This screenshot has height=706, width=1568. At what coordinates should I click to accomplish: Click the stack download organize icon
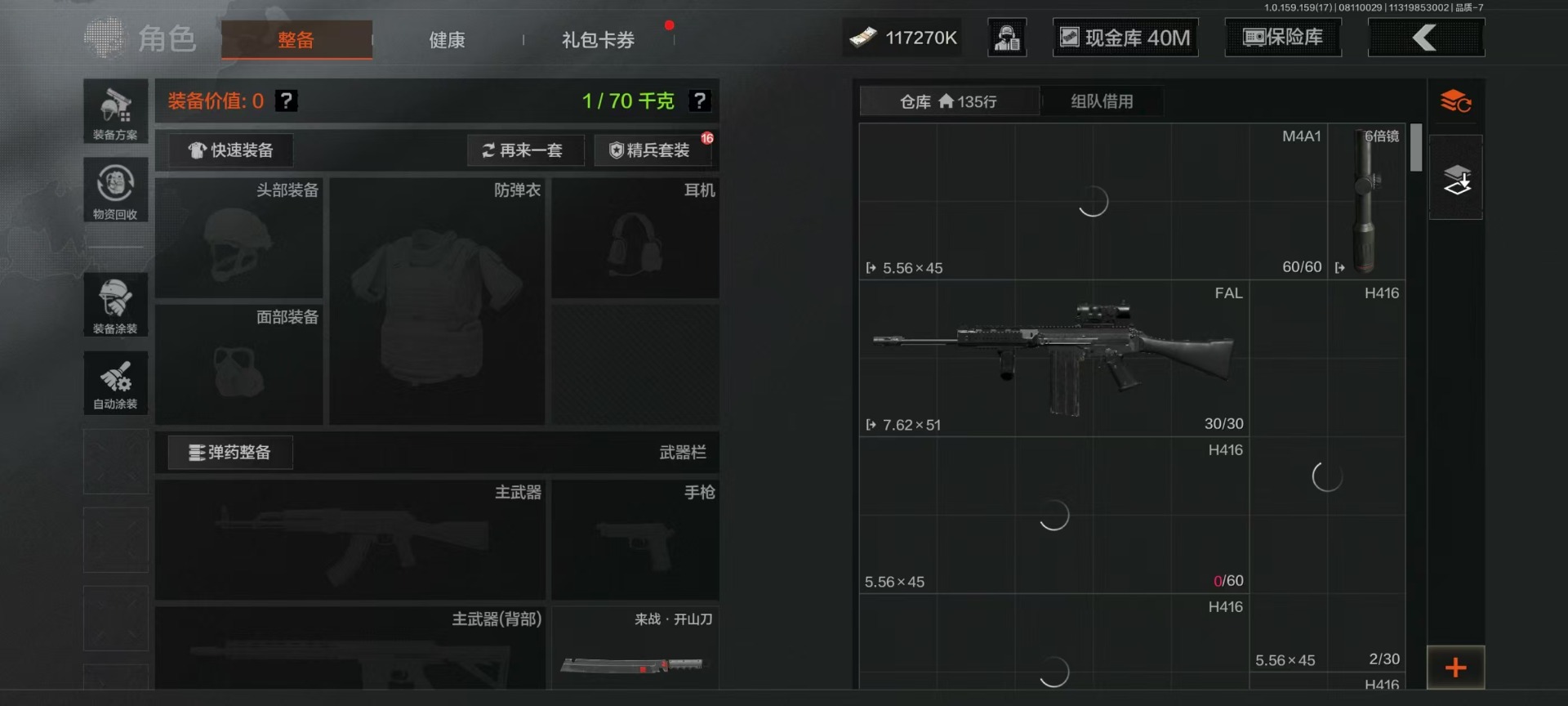pyautogui.click(x=1456, y=178)
